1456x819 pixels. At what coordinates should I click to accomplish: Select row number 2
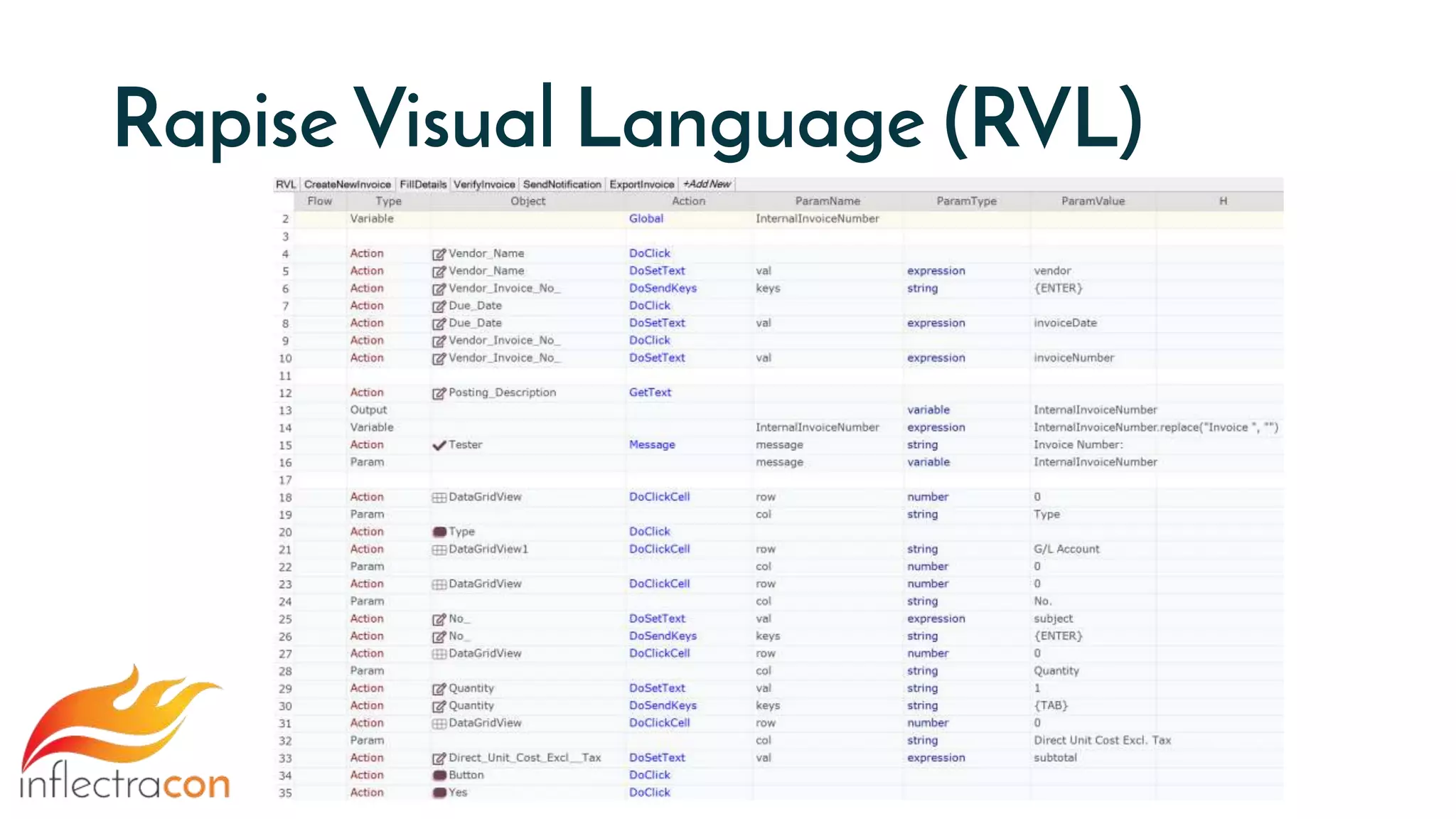285,219
